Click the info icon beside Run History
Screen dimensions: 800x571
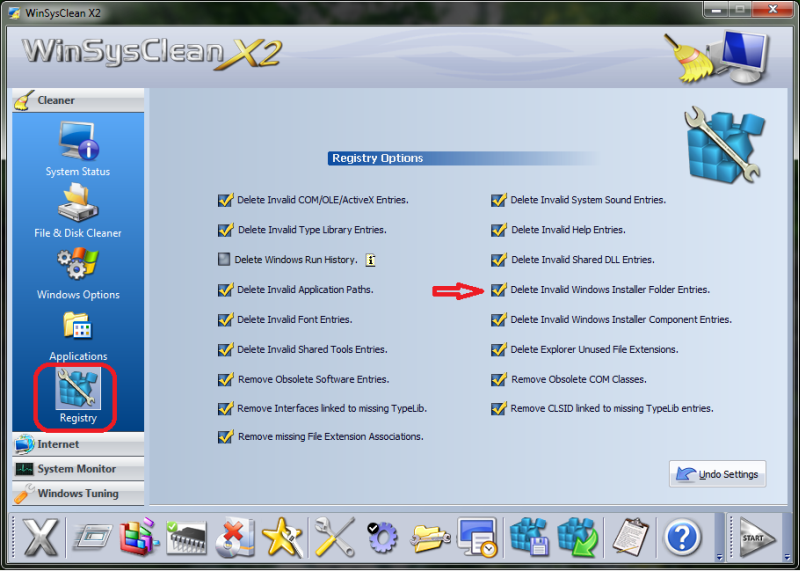[370, 260]
